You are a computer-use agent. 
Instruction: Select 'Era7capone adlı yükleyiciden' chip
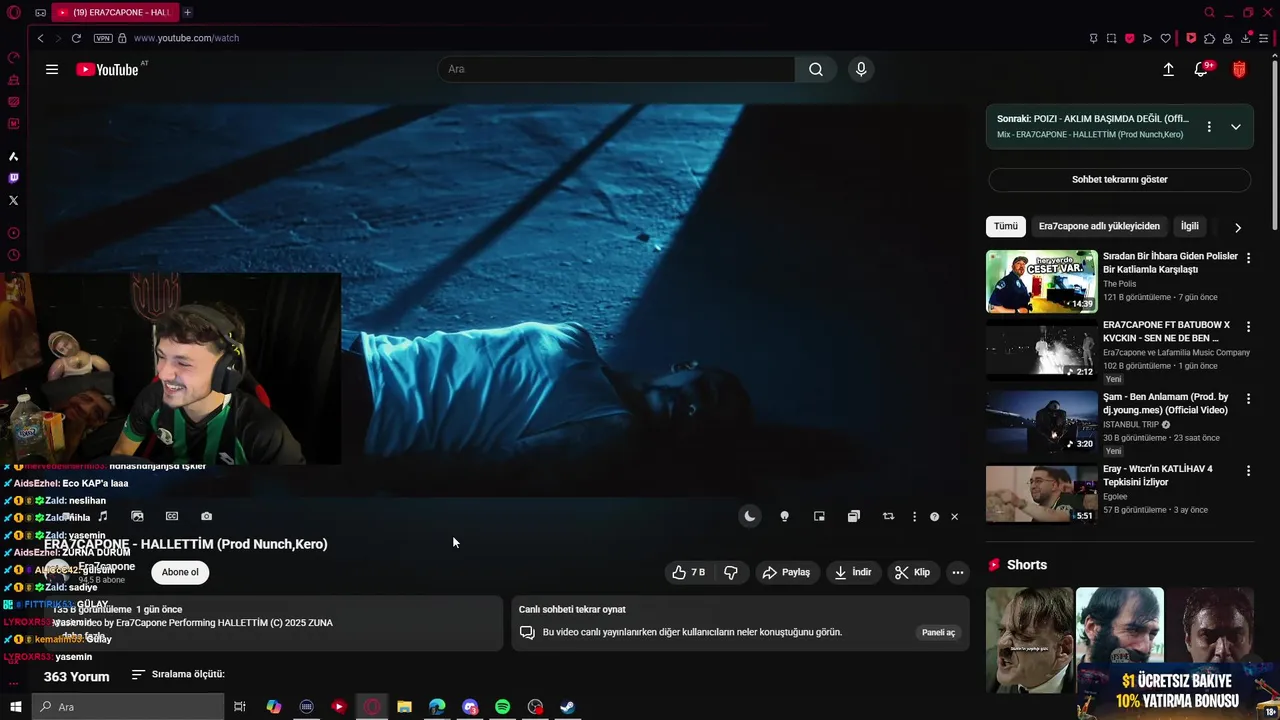coord(1099,226)
